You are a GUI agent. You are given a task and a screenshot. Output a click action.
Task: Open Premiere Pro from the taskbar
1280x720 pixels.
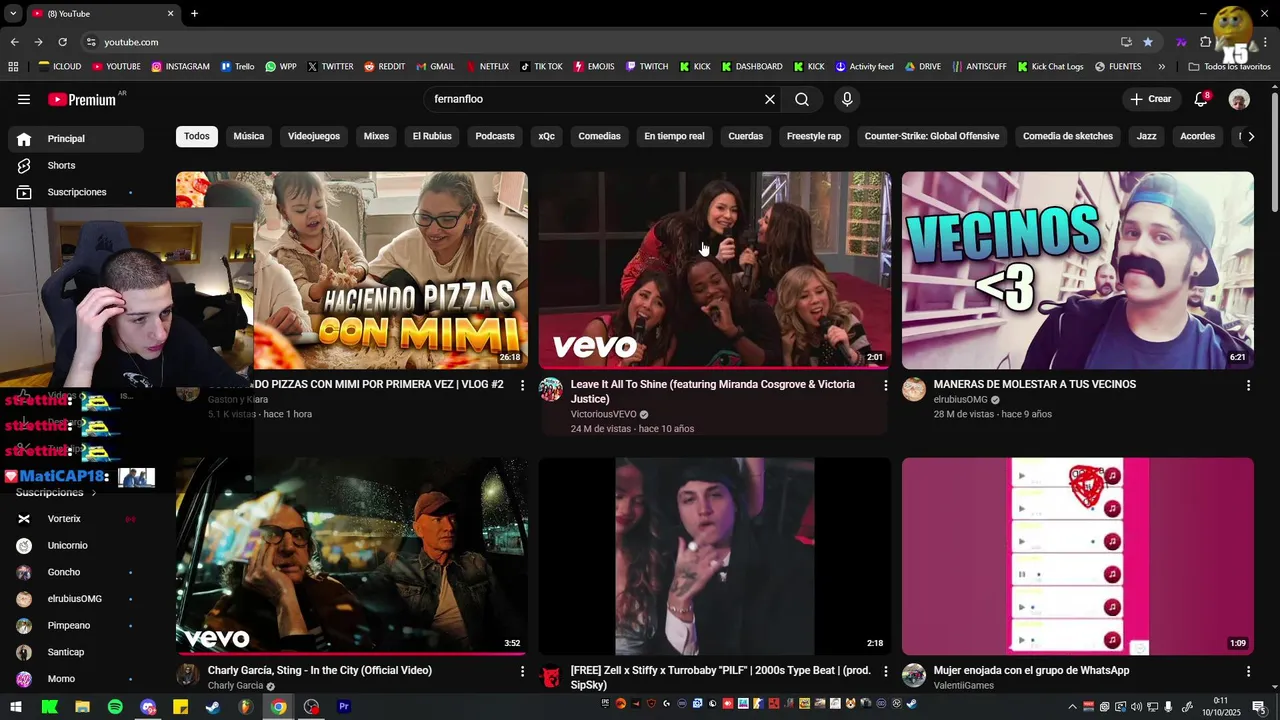click(x=344, y=707)
